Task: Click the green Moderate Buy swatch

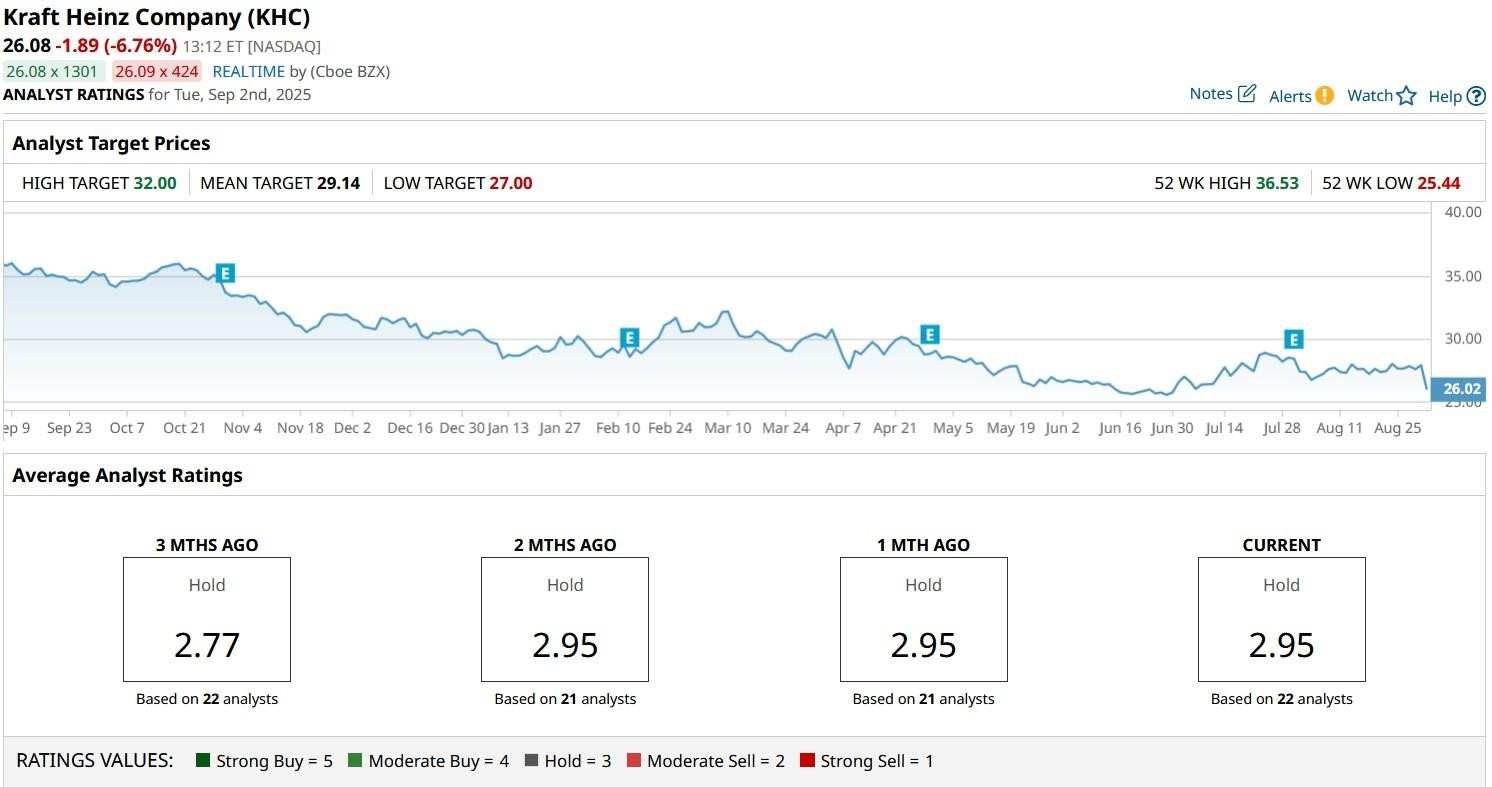Action: click(x=355, y=761)
